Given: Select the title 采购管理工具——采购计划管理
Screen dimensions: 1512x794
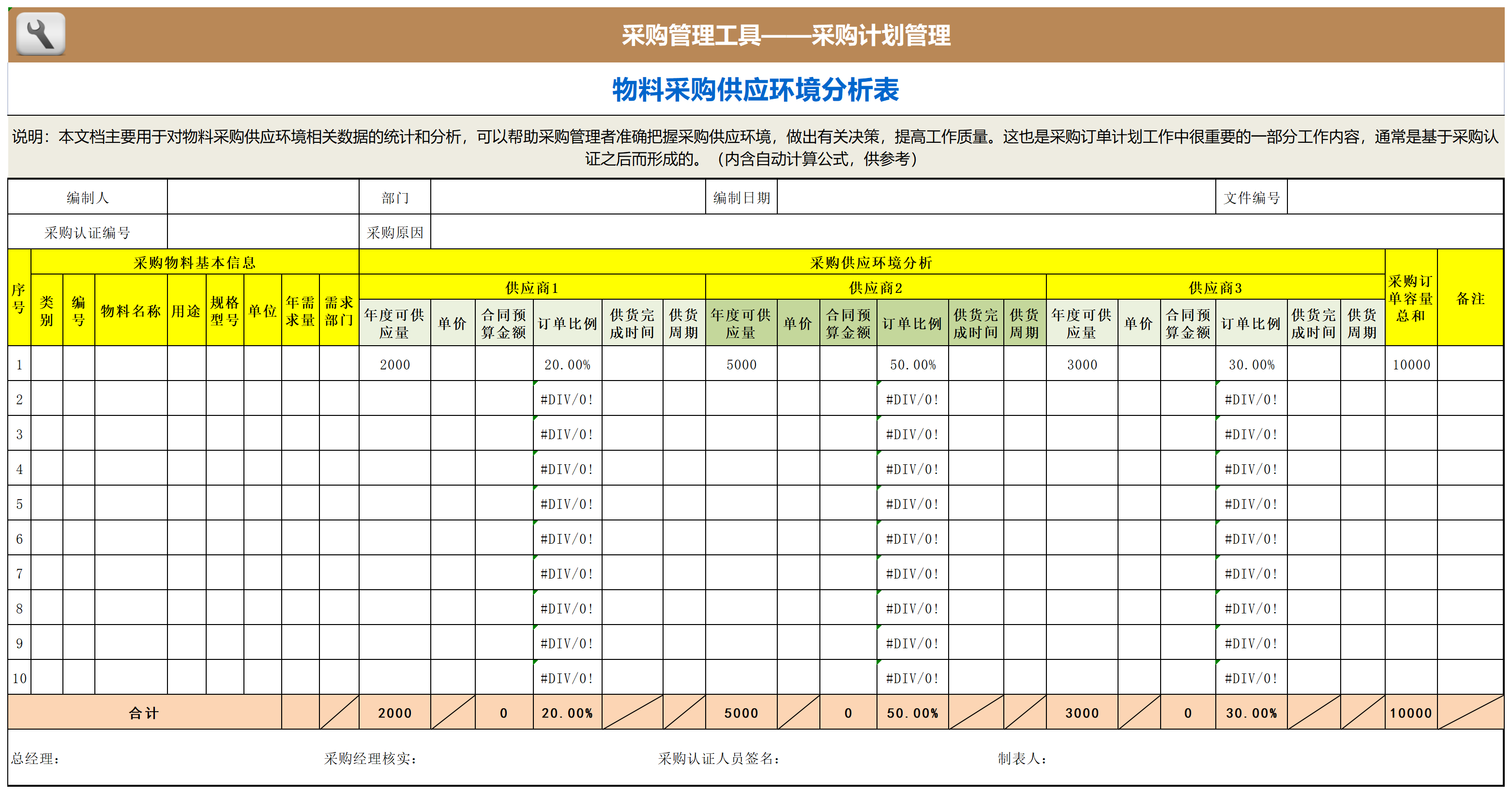Looking at the screenshot, I should pyautogui.click(x=786, y=35).
